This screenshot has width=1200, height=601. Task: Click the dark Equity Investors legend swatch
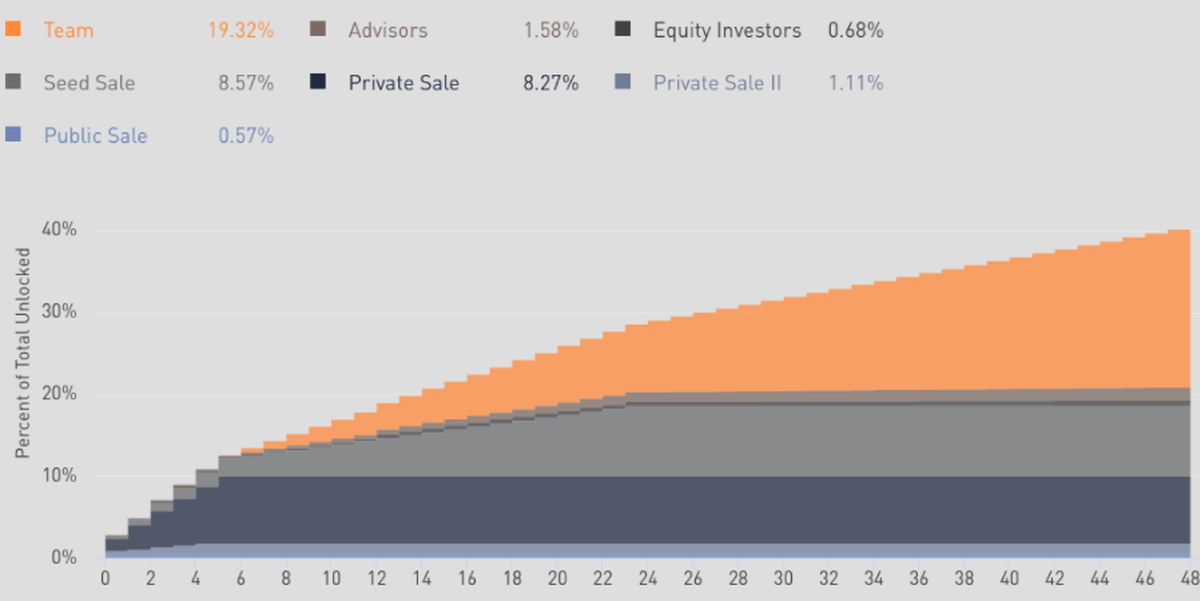point(623,29)
